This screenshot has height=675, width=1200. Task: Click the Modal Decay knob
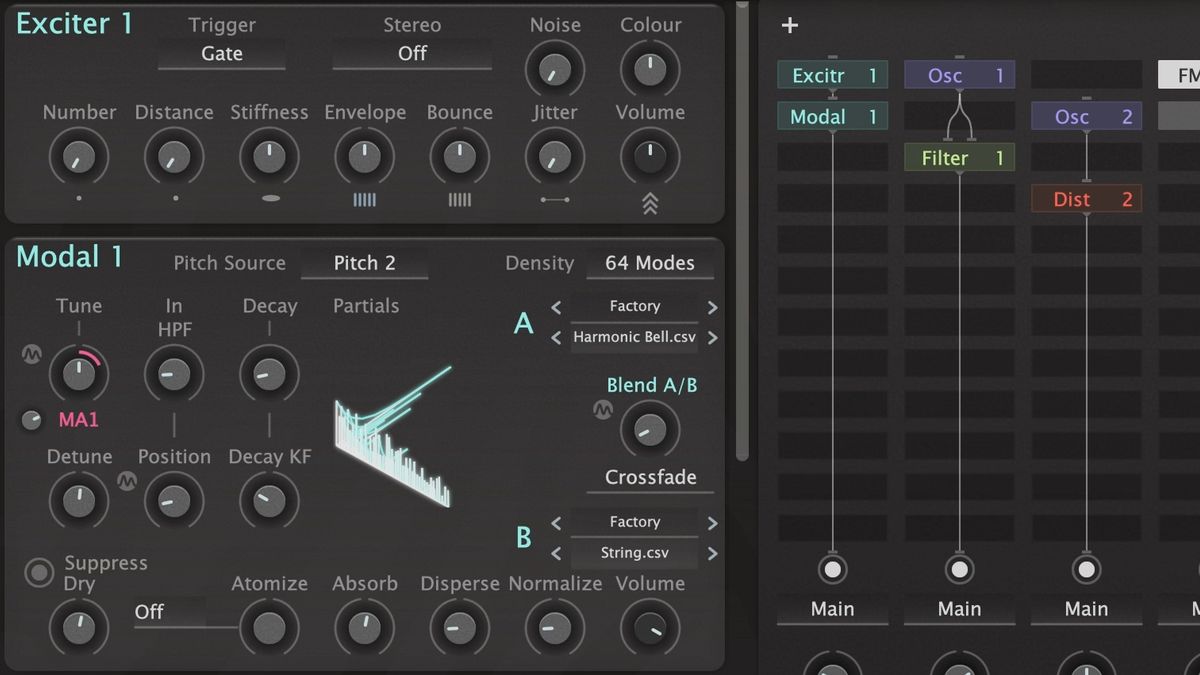pos(269,374)
